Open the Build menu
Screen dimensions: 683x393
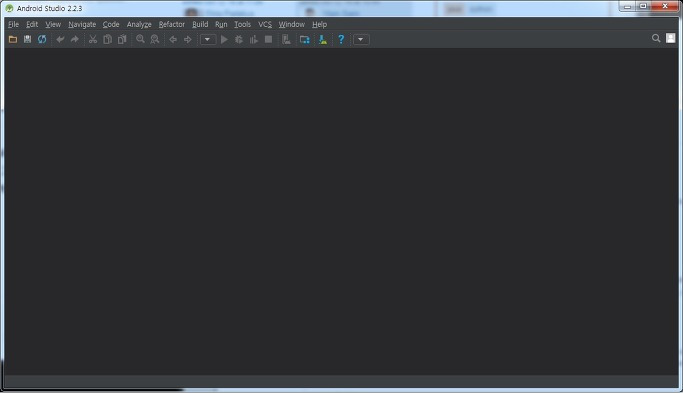pos(200,24)
